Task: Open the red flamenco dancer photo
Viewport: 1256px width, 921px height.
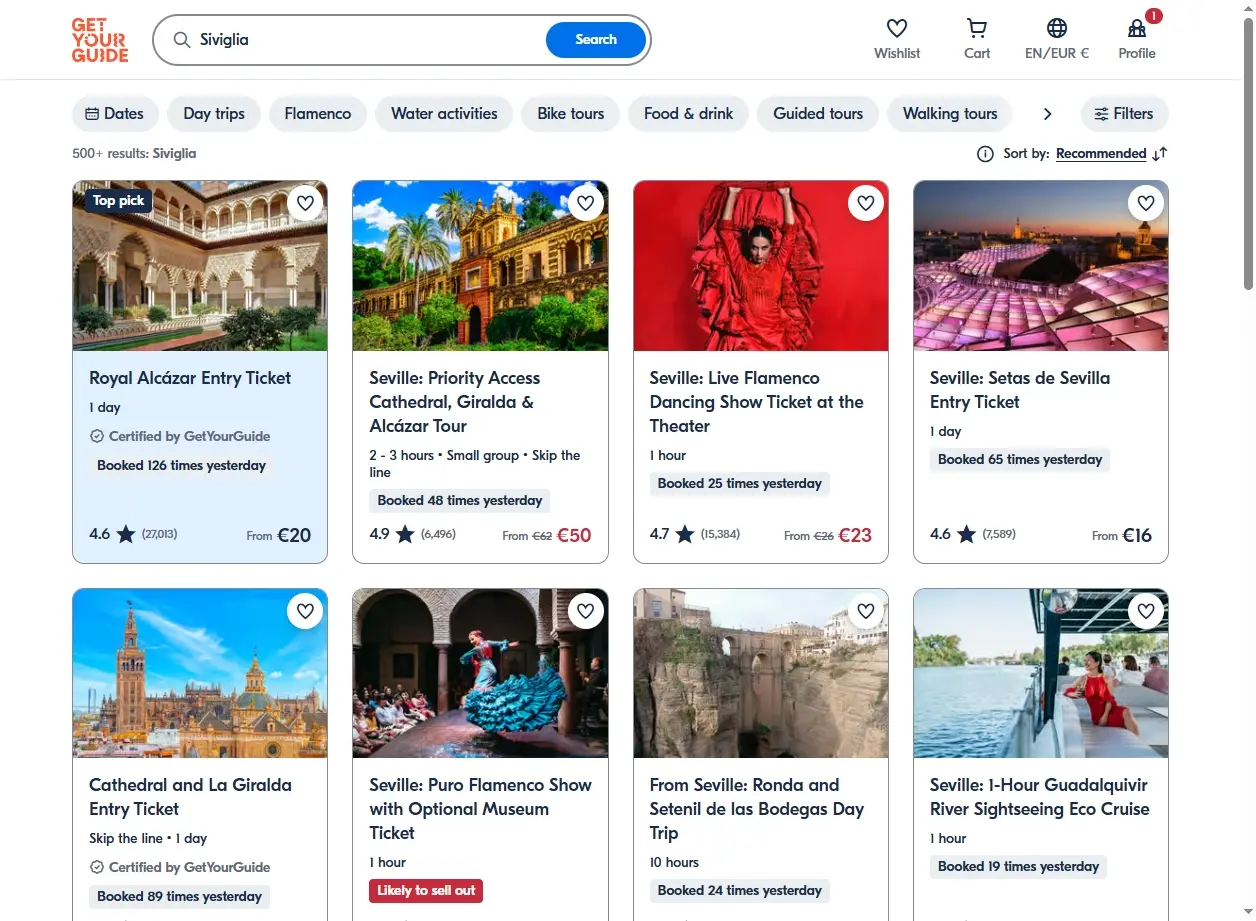Action: 761,266
